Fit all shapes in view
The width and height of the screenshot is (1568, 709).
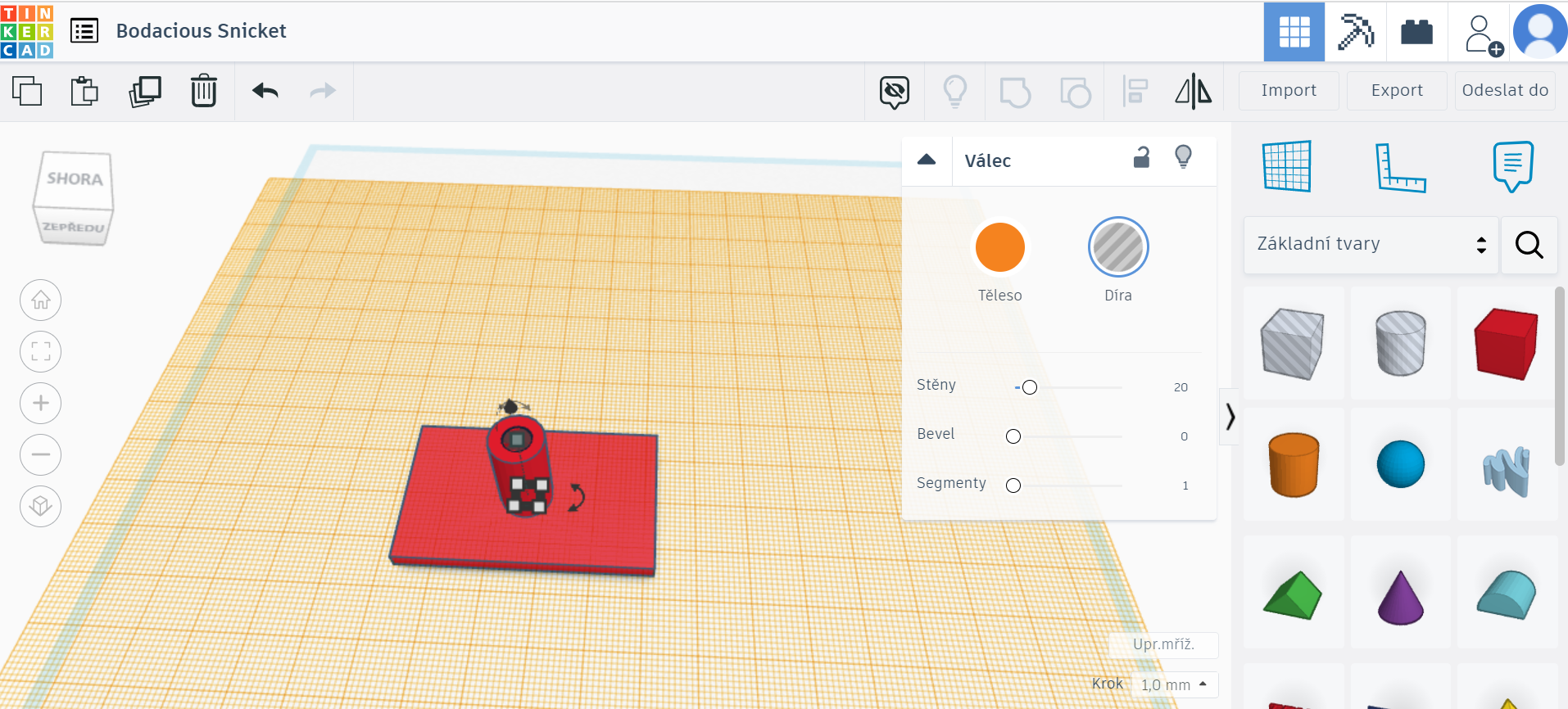tap(41, 352)
